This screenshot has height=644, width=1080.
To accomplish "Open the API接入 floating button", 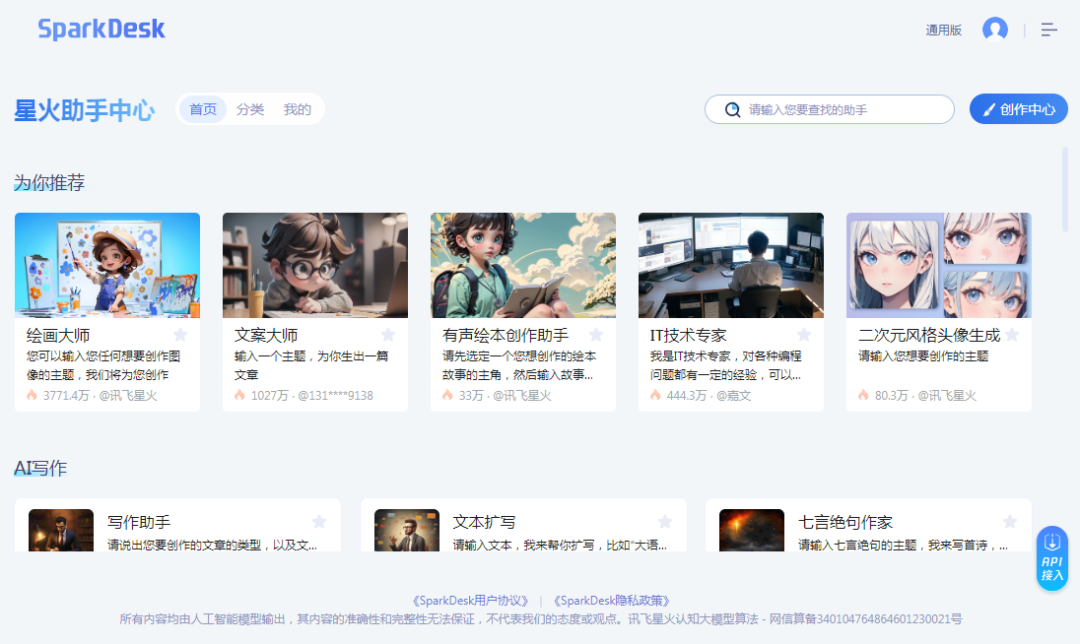I will tap(1052, 559).
